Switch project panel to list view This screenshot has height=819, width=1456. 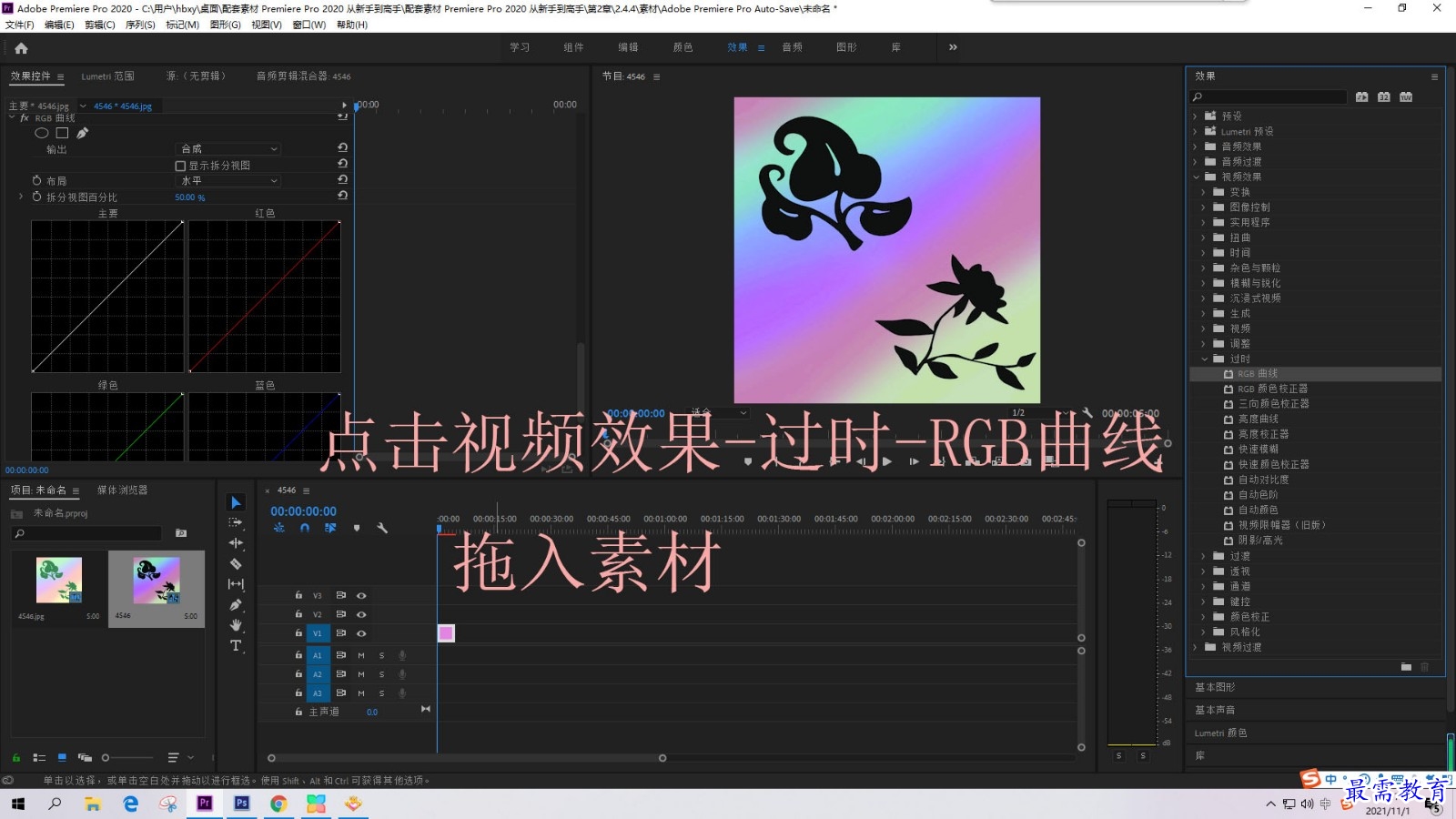(x=39, y=757)
